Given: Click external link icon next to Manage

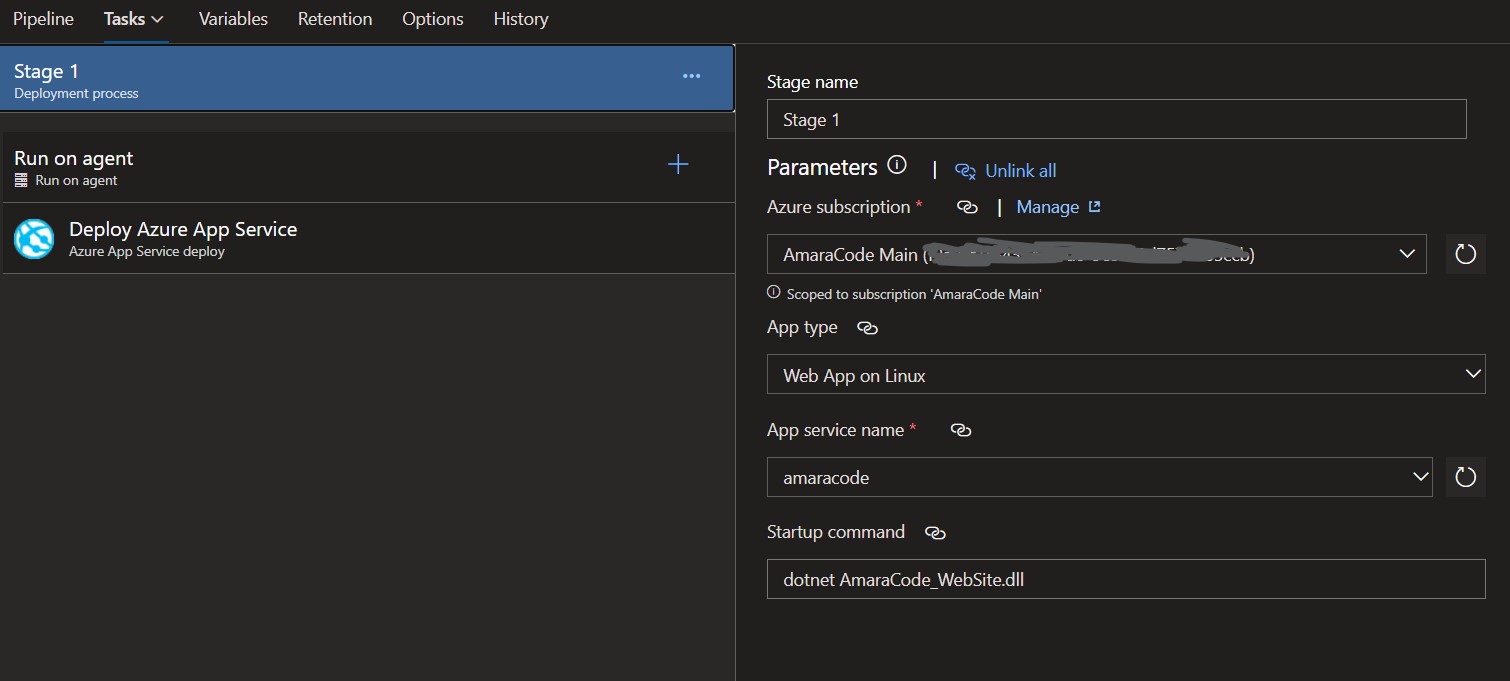Looking at the screenshot, I should (x=1094, y=206).
